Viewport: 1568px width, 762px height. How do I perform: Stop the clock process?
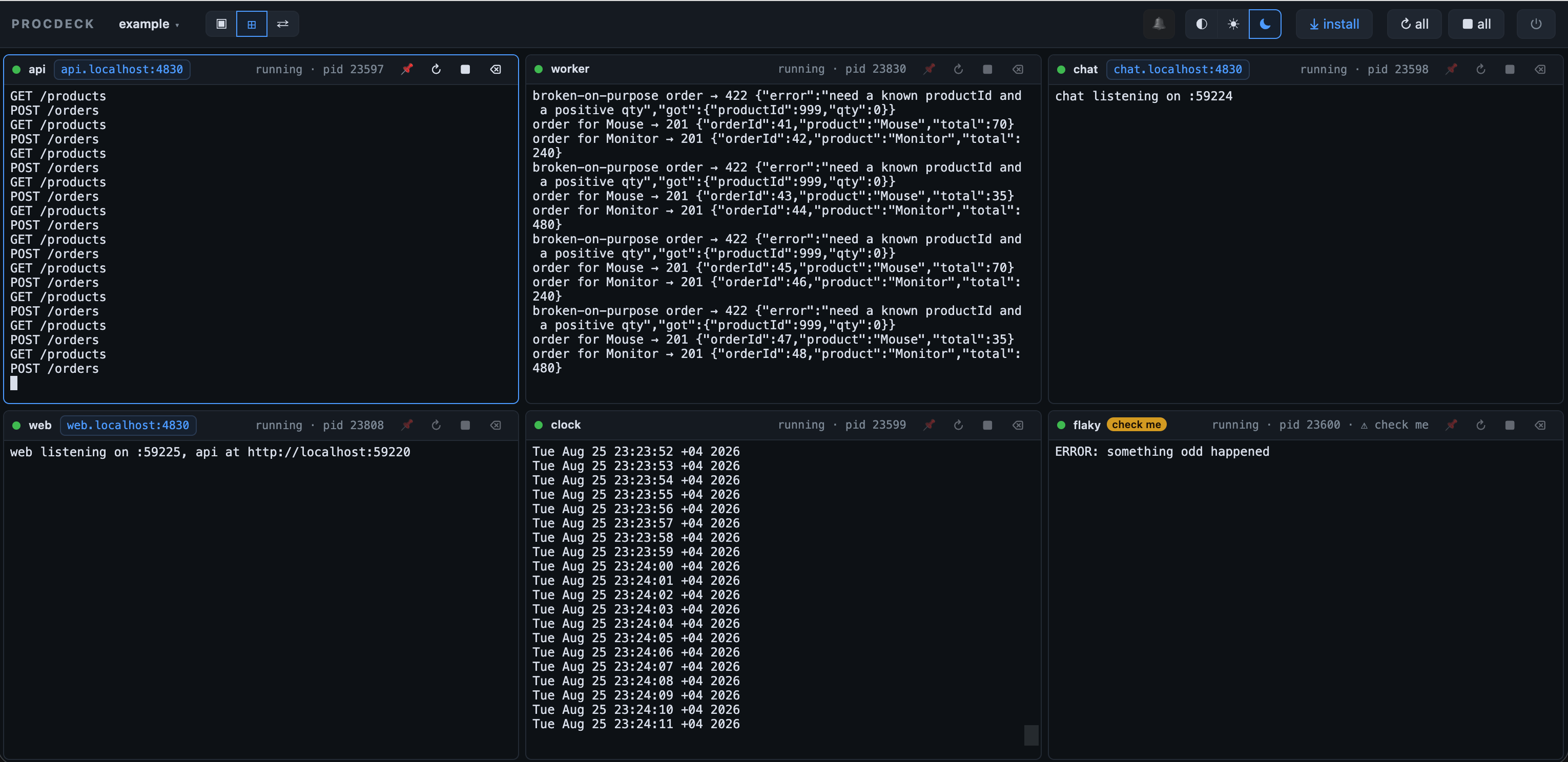pos(987,425)
